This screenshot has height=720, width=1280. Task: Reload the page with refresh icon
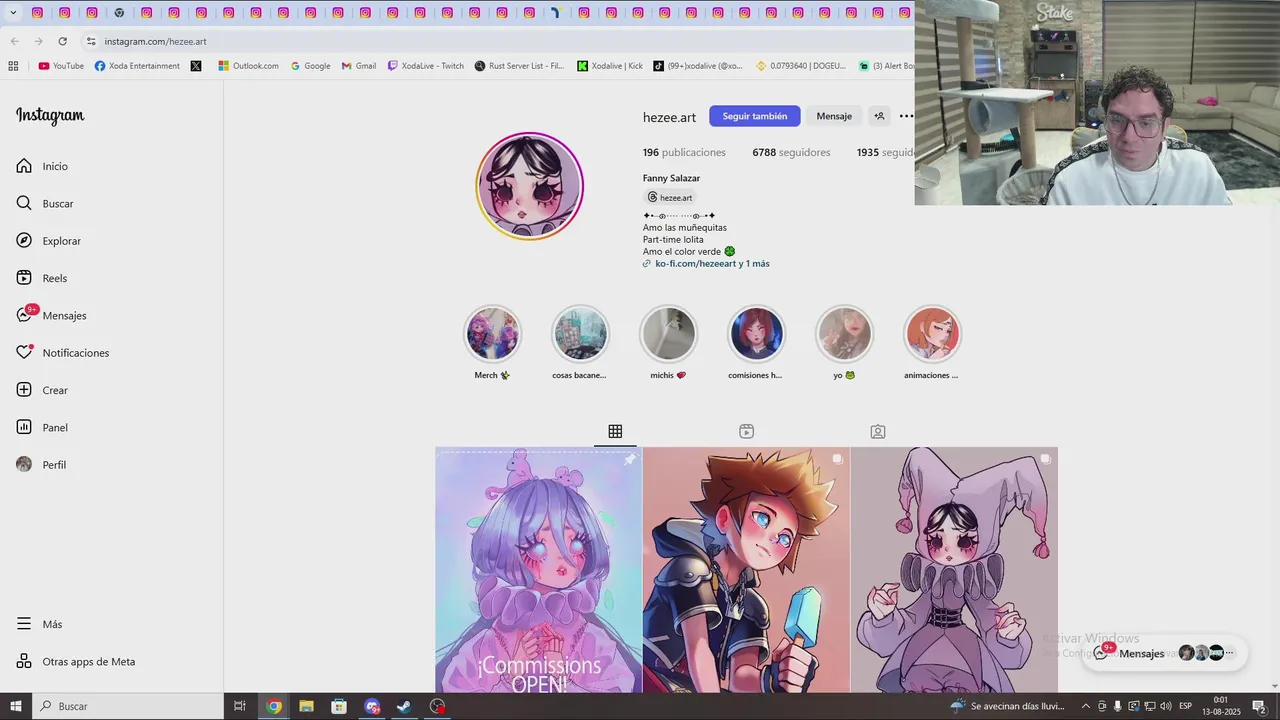pyautogui.click(x=62, y=41)
